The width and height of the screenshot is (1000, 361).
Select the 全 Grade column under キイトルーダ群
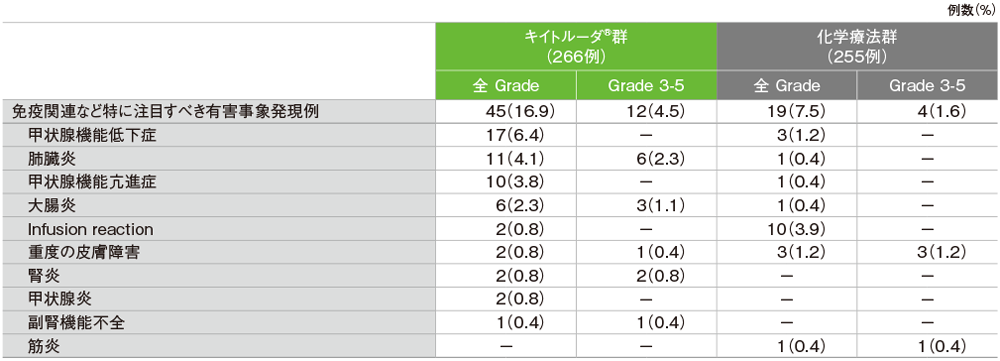506,85
